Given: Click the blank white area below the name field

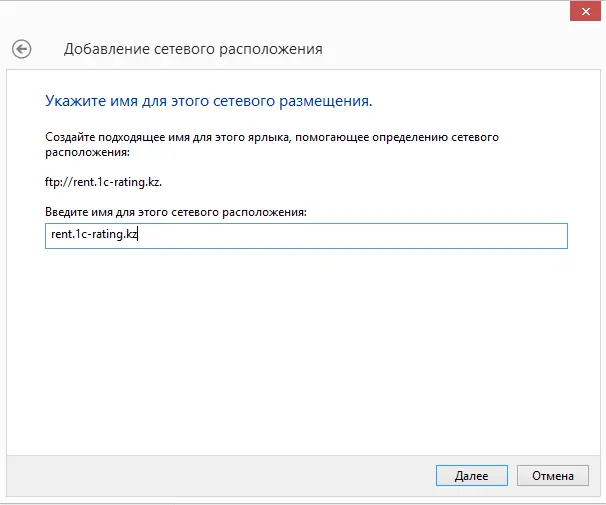Looking at the screenshot, I should (x=303, y=348).
